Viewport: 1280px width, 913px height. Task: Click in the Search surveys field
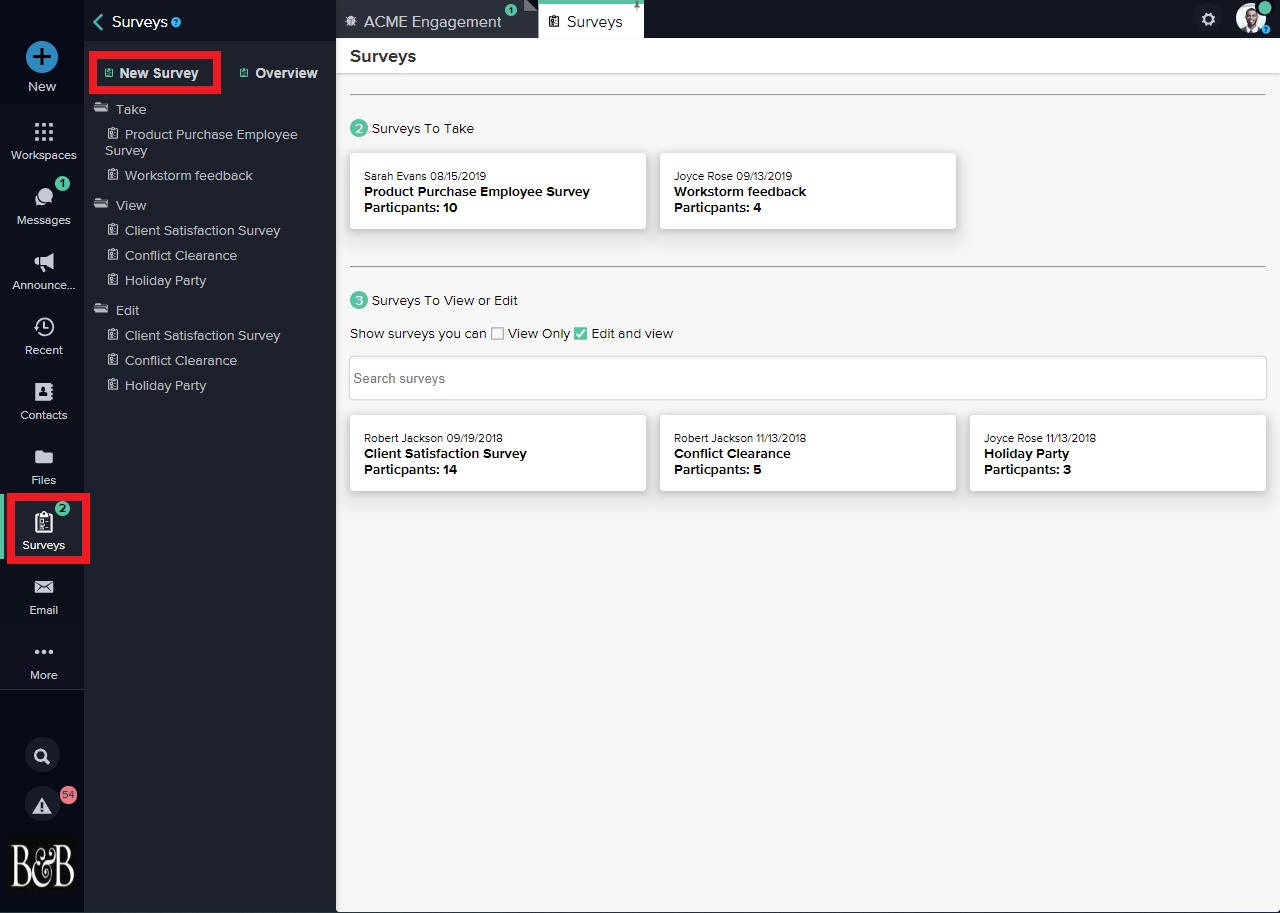[x=808, y=378]
